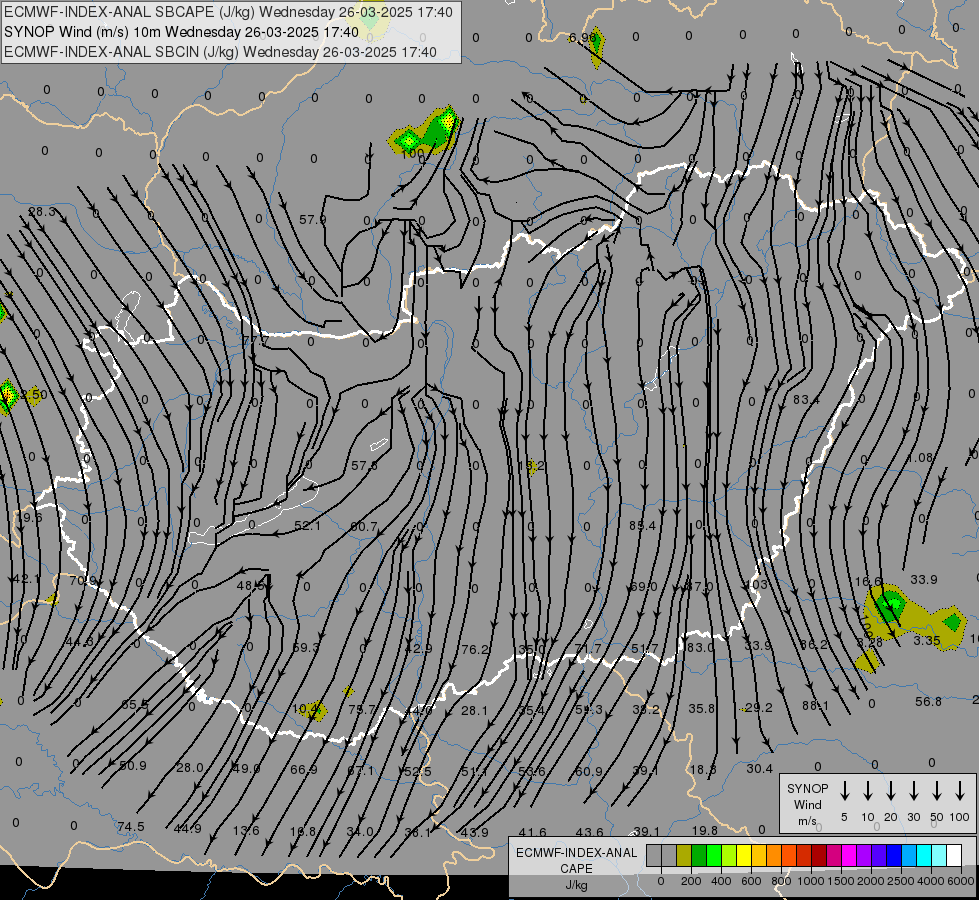The width and height of the screenshot is (979, 900).
Task: Click the 70.9 map value
Action: point(82,580)
